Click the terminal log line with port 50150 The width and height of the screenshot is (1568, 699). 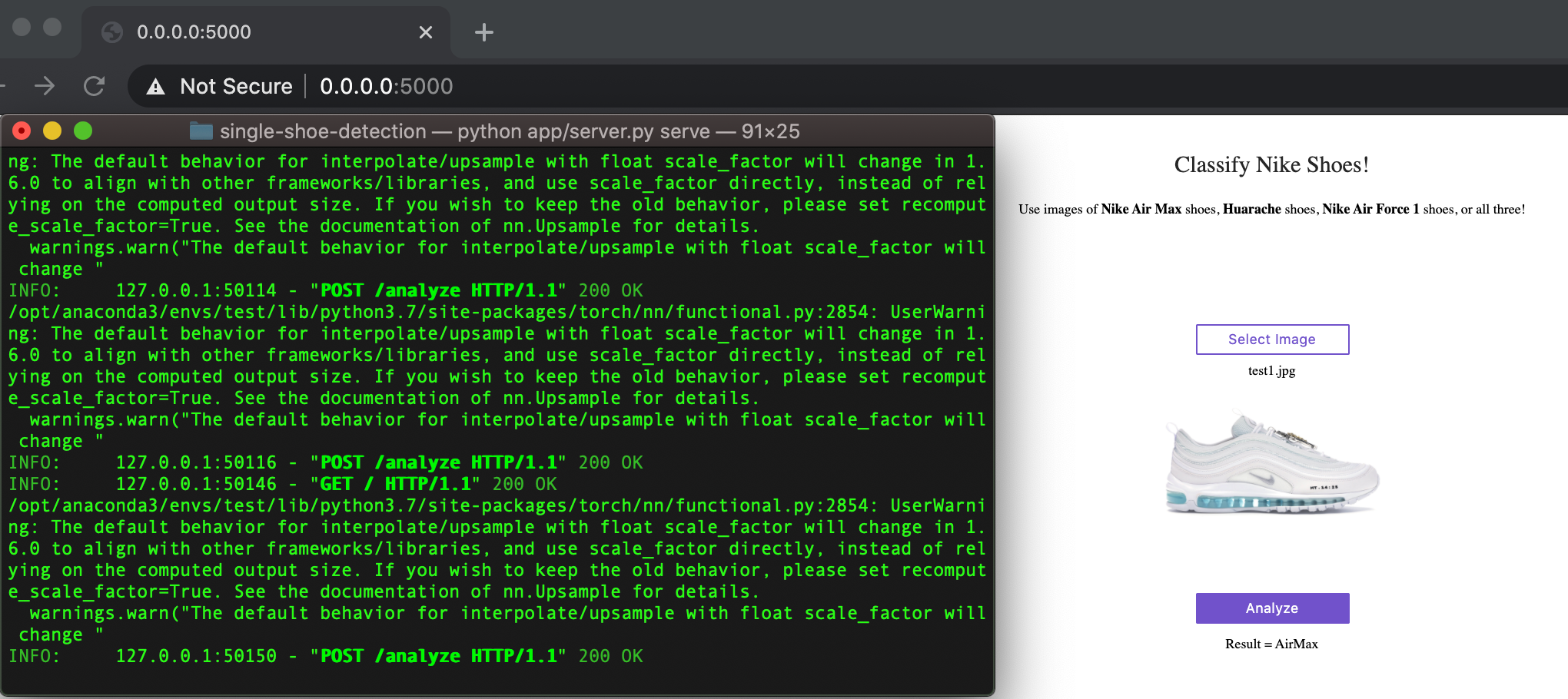point(326,656)
